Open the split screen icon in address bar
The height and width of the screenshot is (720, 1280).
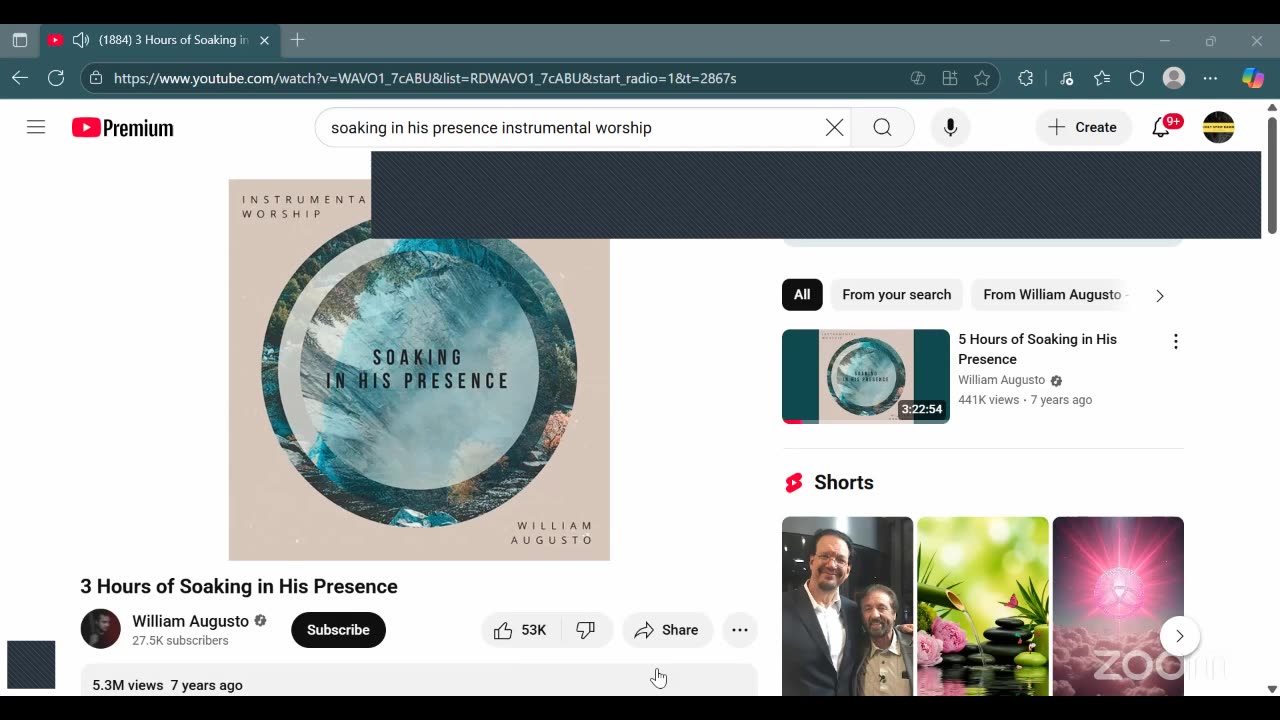tap(917, 78)
